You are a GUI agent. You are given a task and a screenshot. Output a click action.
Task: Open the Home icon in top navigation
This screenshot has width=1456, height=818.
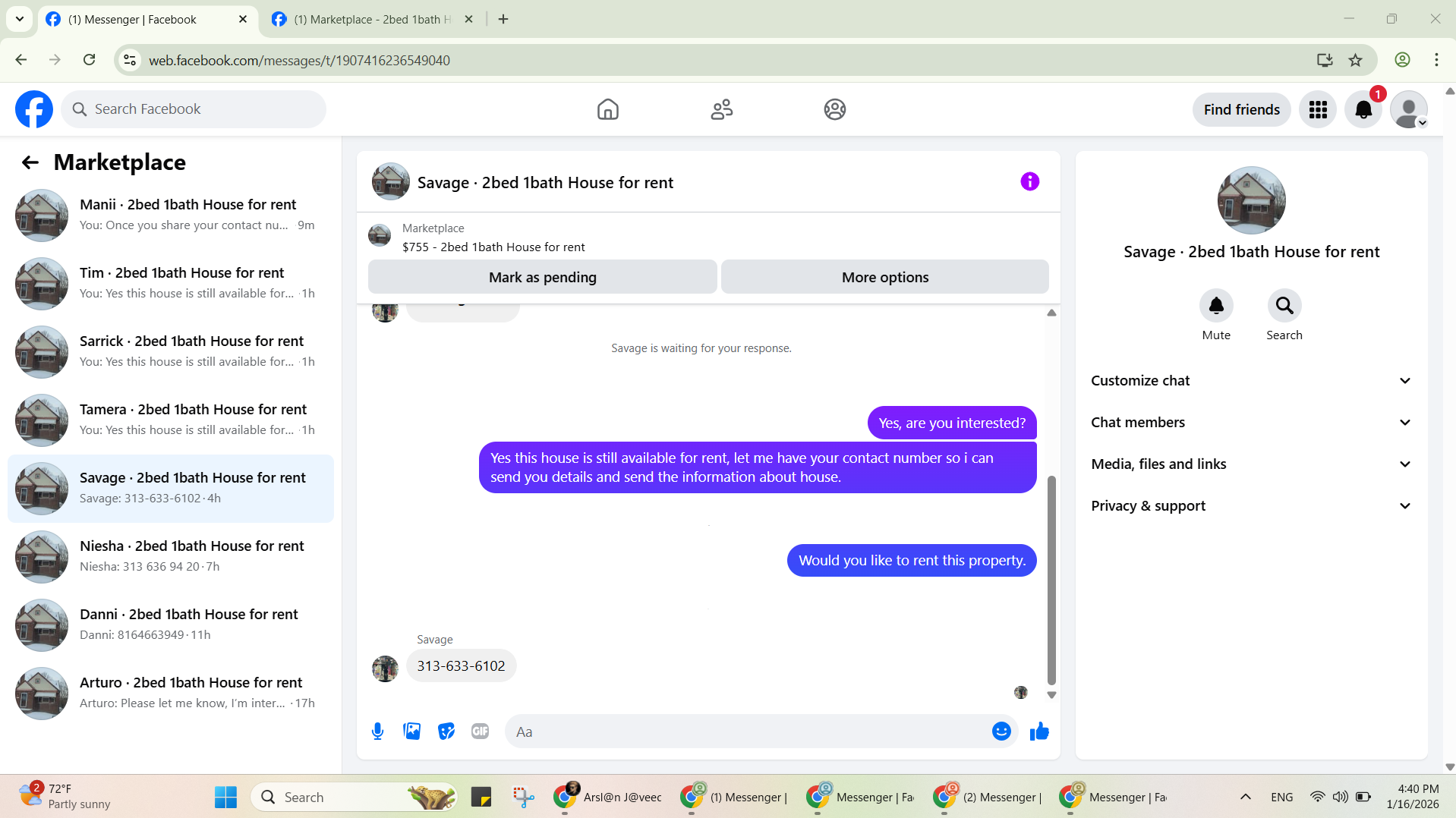607,109
